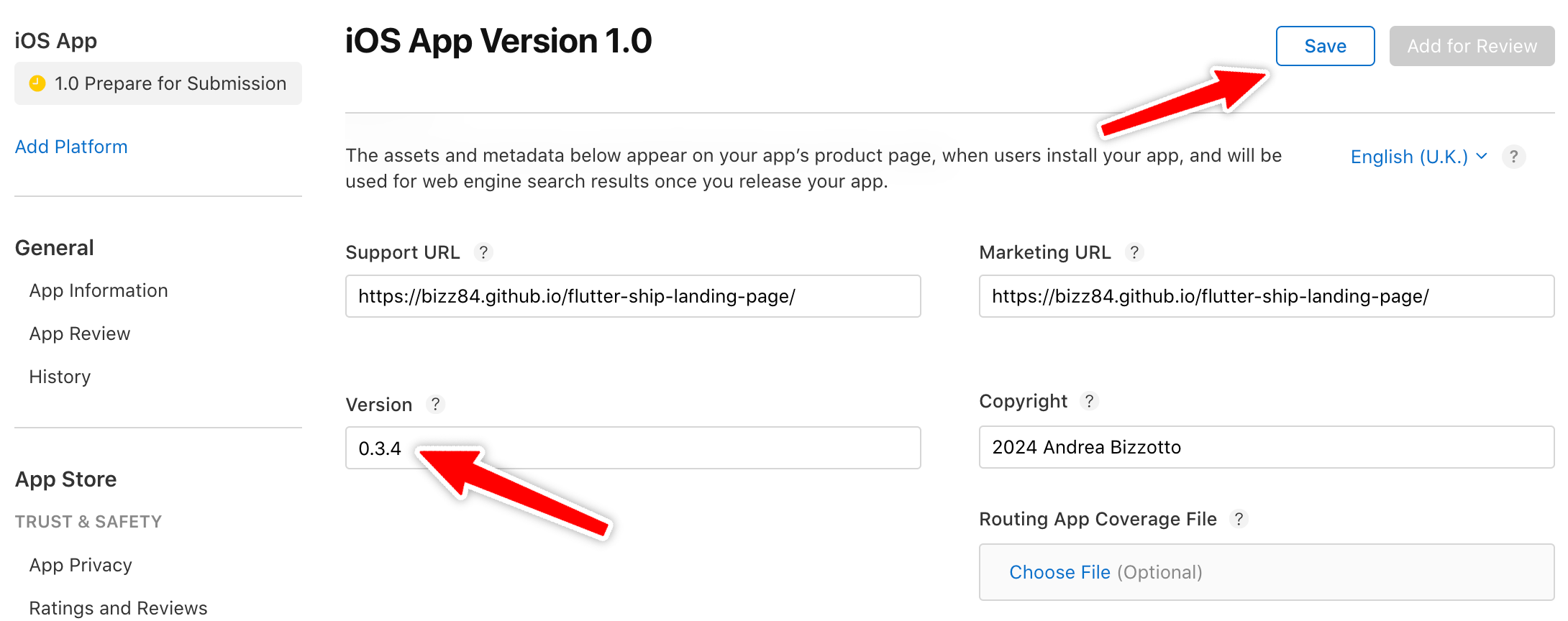Focus the Version input field

pyautogui.click(x=633, y=448)
